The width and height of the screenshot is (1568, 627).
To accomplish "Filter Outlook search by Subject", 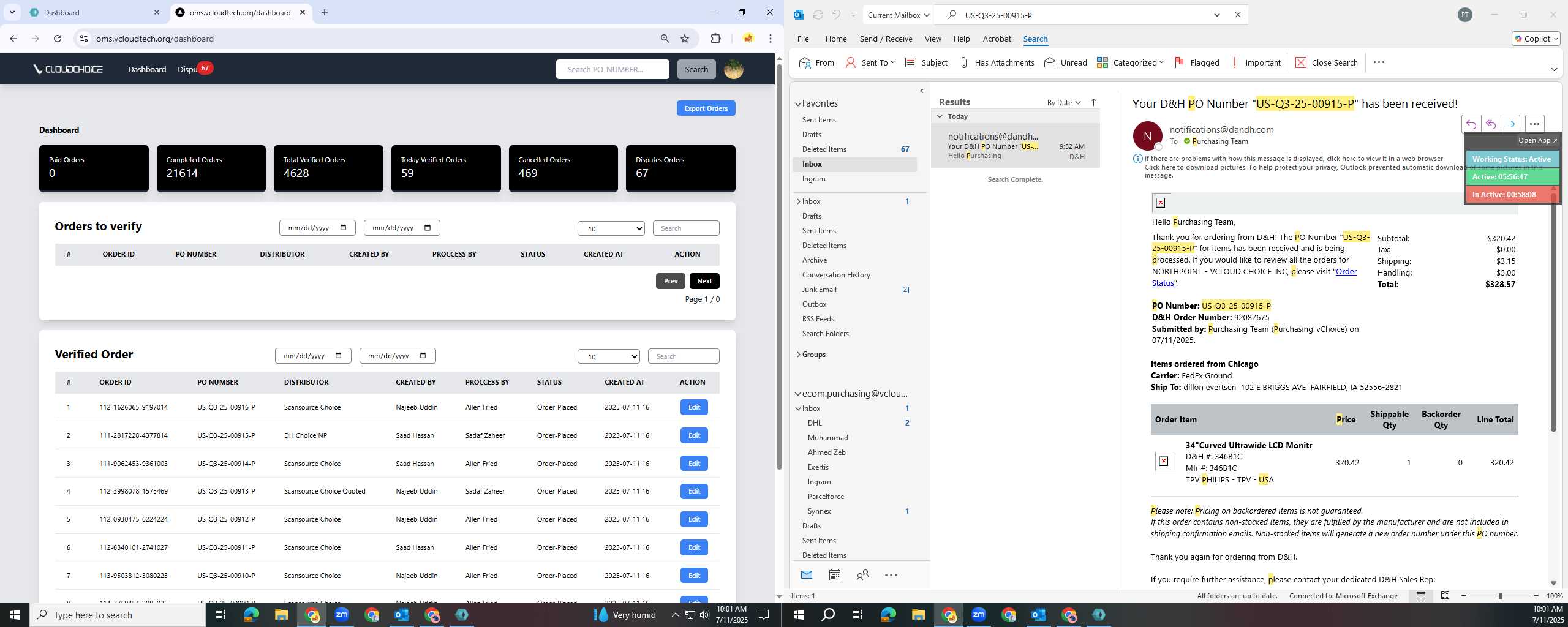I will click(x=926, y=62).
